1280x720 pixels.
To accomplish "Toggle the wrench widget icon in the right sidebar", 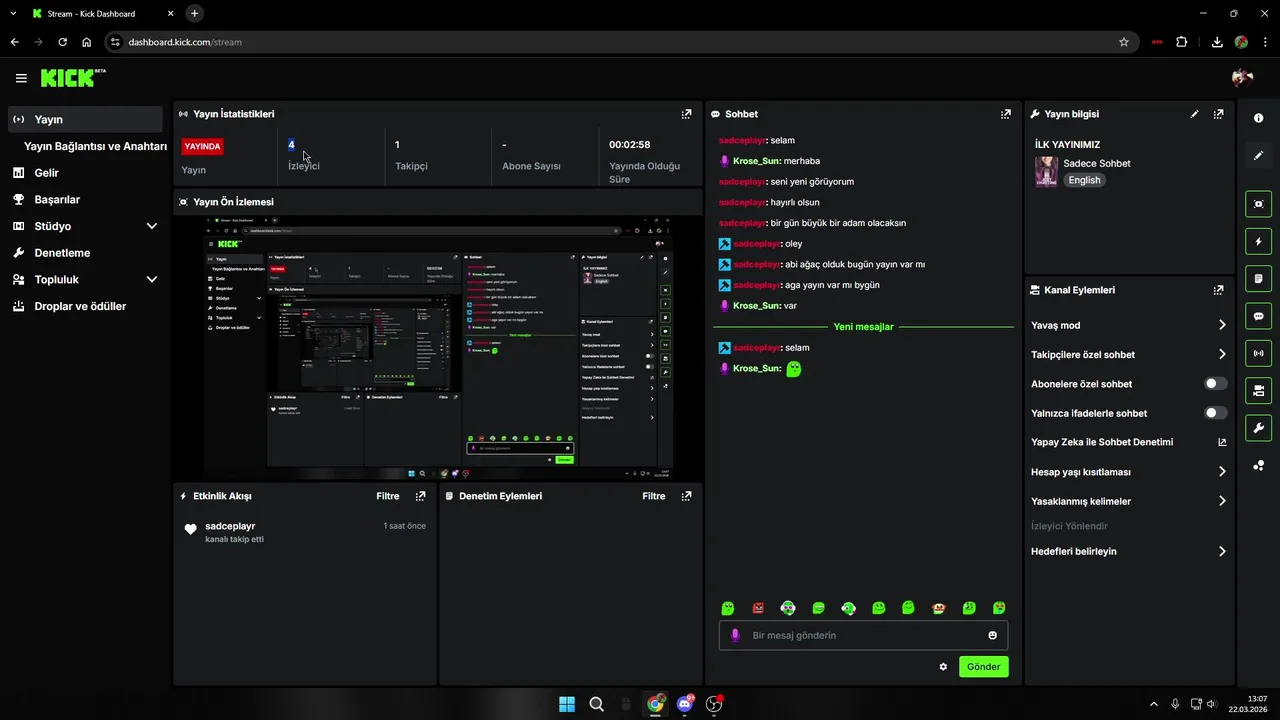I will pyautogui.click(x=1258, y=428).
